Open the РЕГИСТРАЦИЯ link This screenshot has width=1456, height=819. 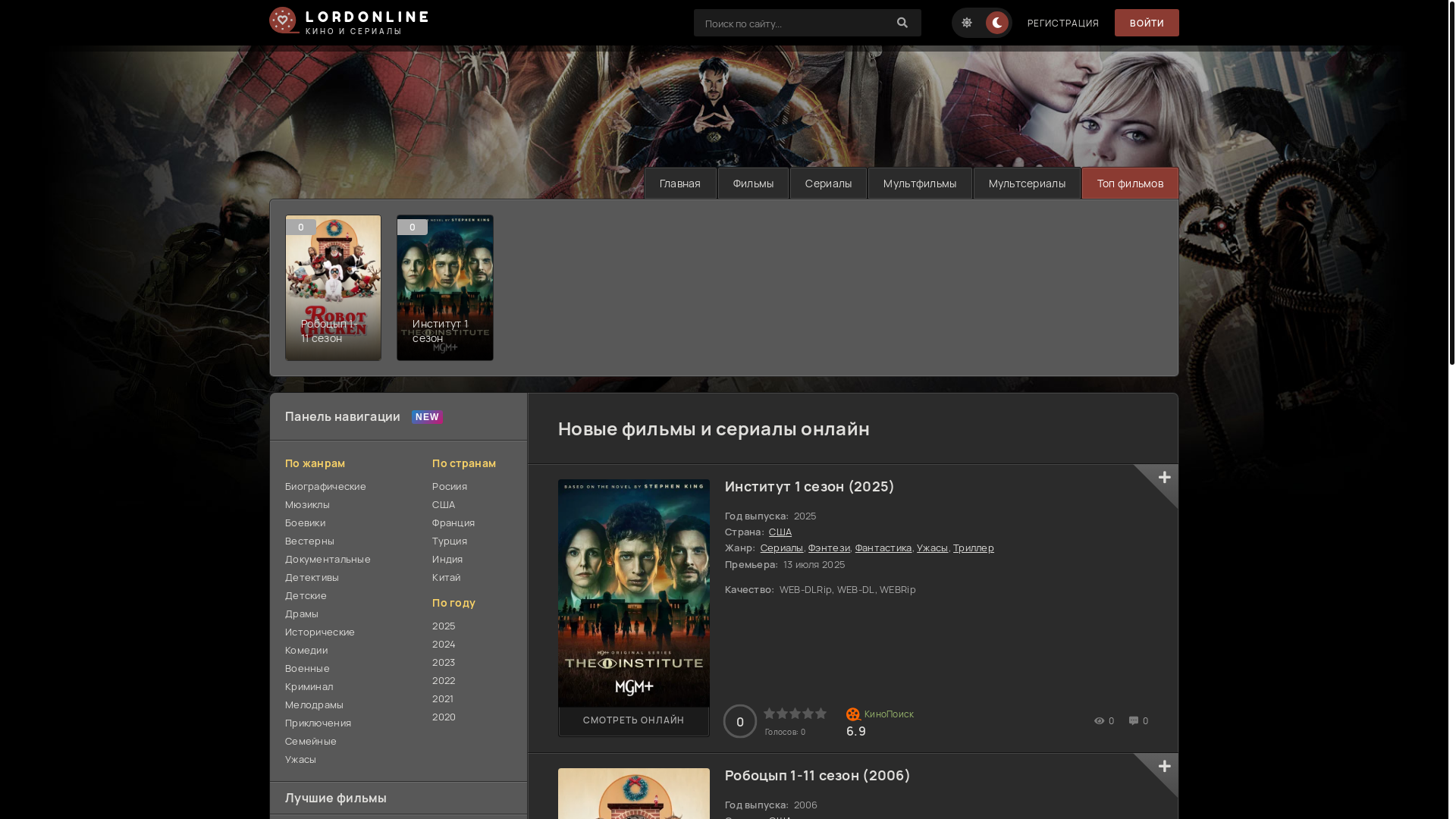point(1063,23)
